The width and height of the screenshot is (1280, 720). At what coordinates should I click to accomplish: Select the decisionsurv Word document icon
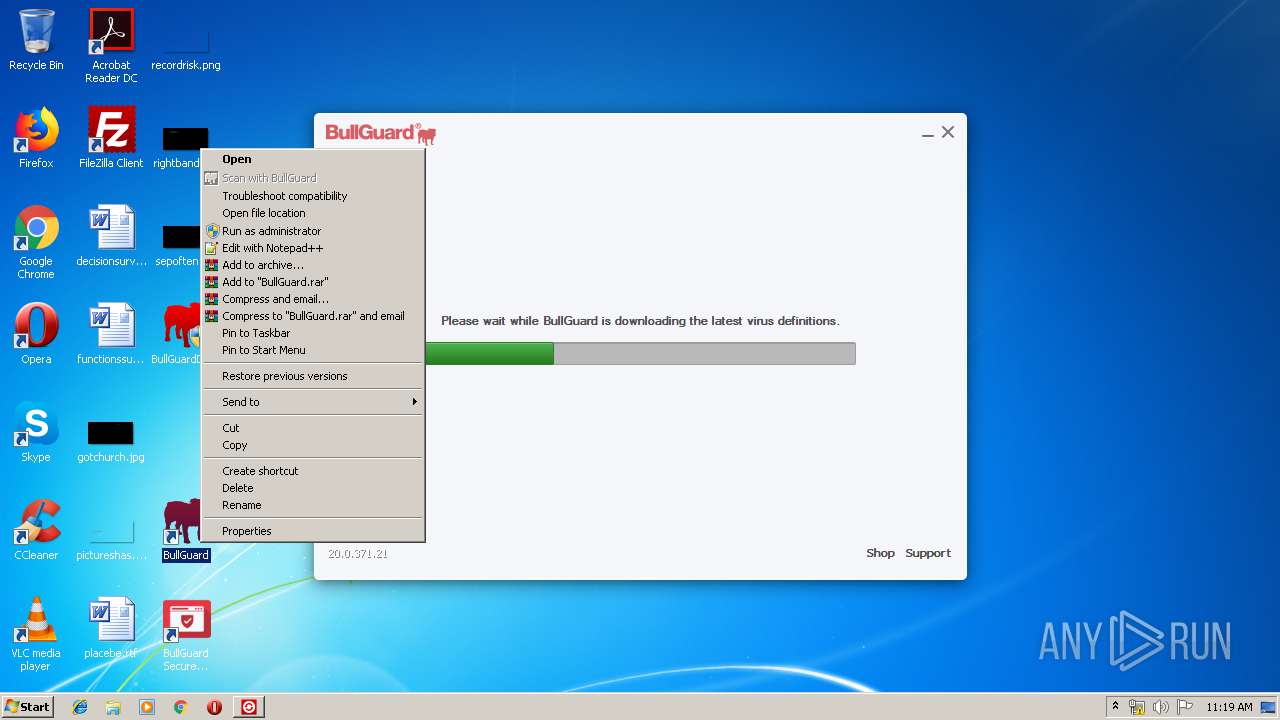point(111,237)
